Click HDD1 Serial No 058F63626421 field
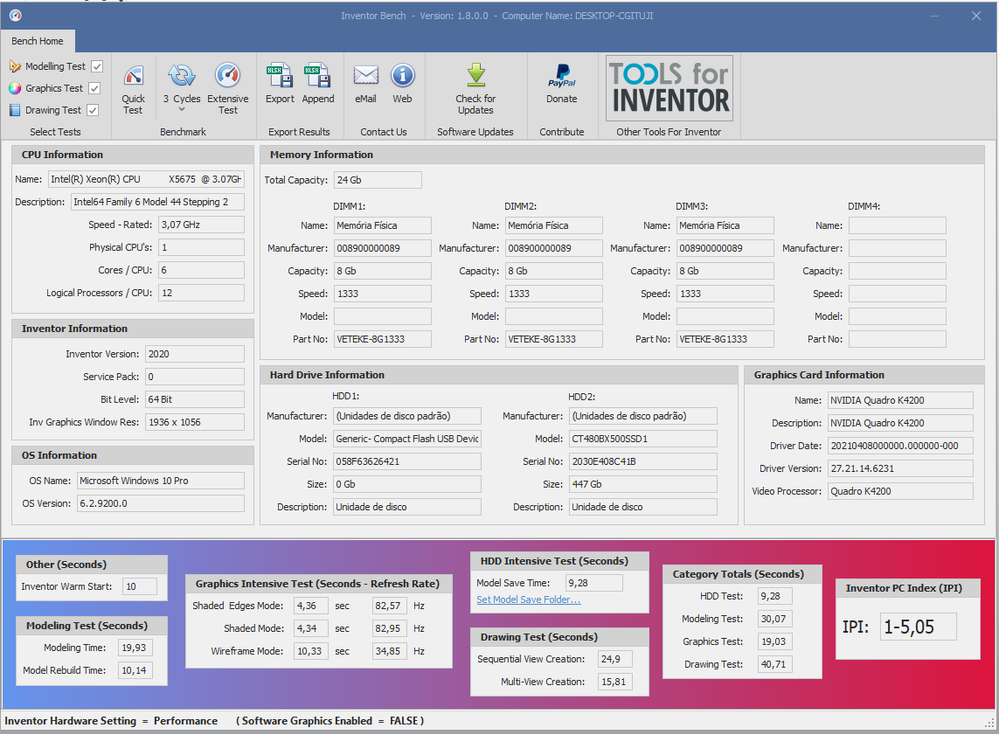The height and width of the screenshot is (734, 999). [407, 461]
